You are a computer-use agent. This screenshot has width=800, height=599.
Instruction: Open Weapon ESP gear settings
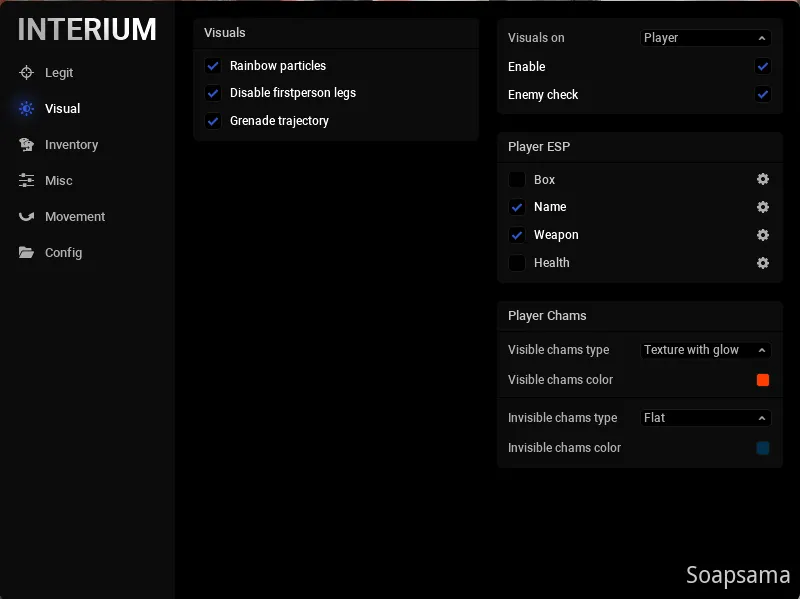click(x=763, y=235)
